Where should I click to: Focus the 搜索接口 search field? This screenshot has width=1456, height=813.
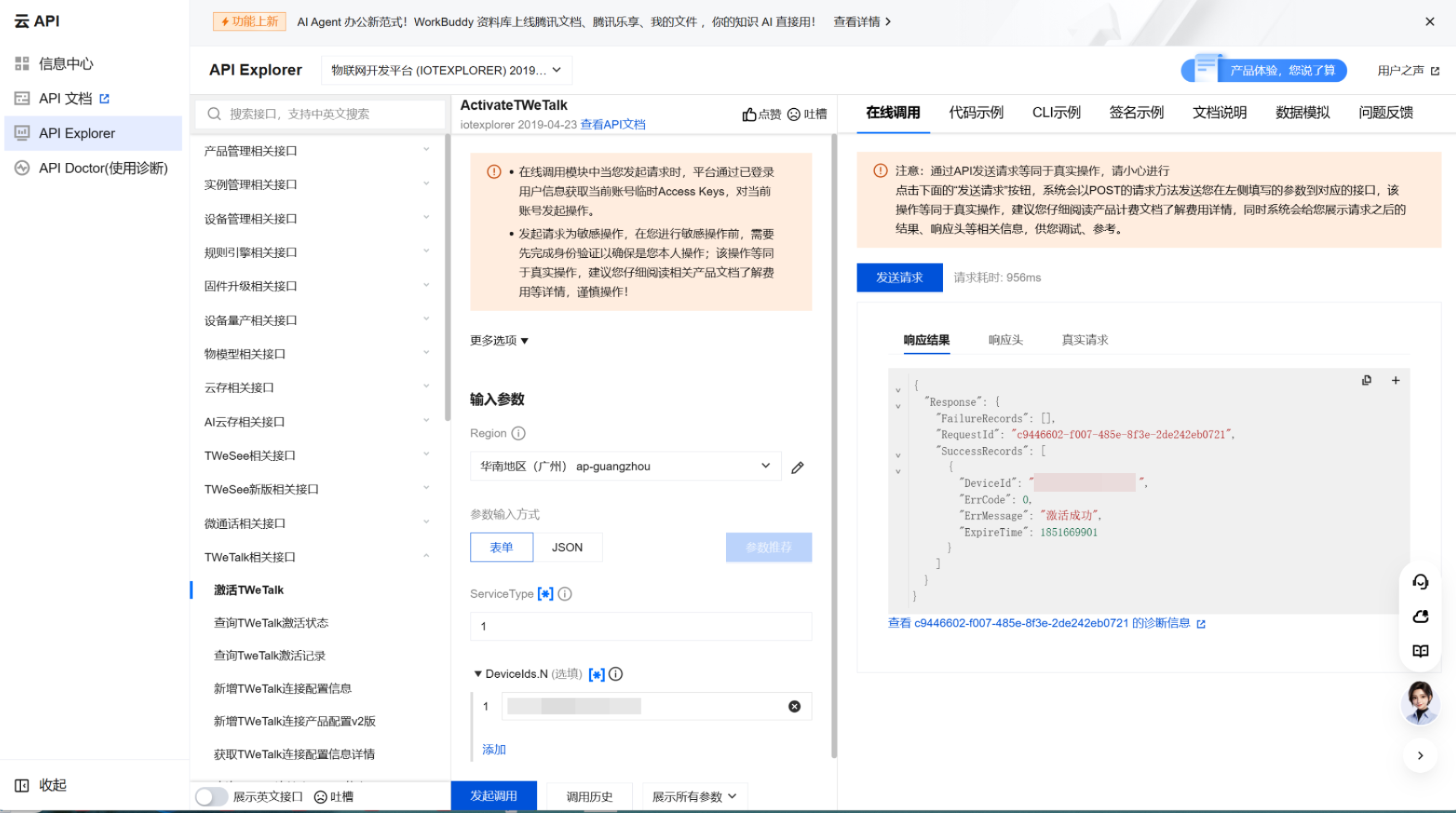tap(320, 114)
